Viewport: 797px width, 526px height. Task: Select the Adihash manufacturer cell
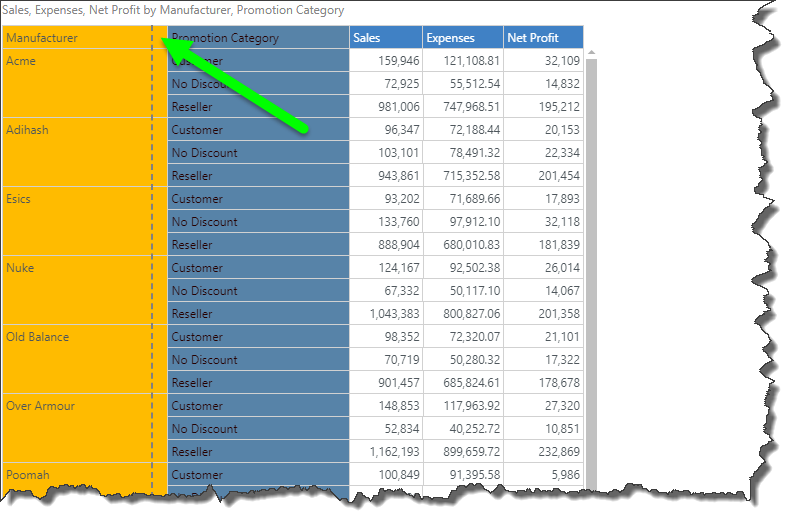27,130
